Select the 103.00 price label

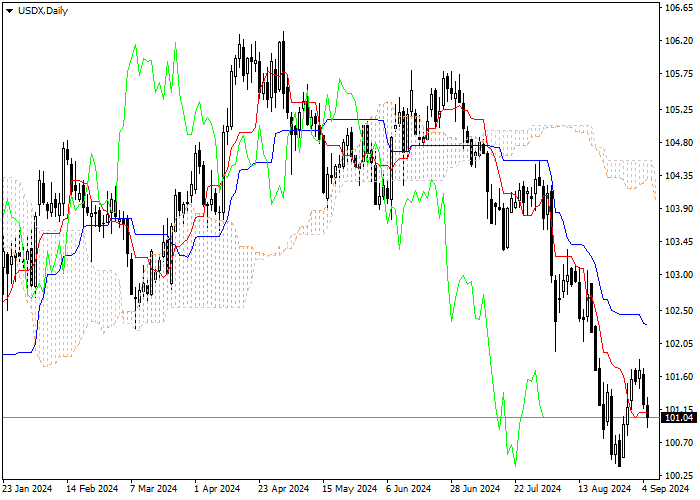[679, 275]
